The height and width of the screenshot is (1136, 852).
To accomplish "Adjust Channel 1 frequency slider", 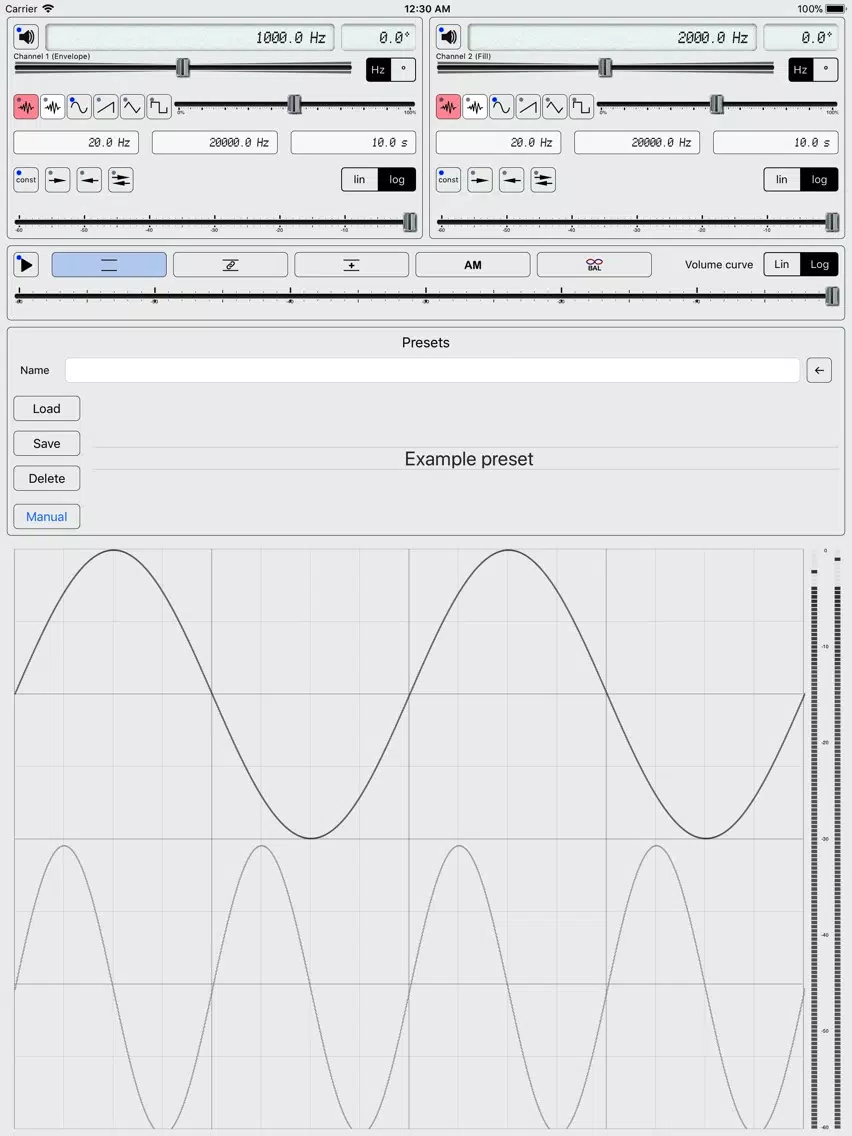I will (183, 68).
